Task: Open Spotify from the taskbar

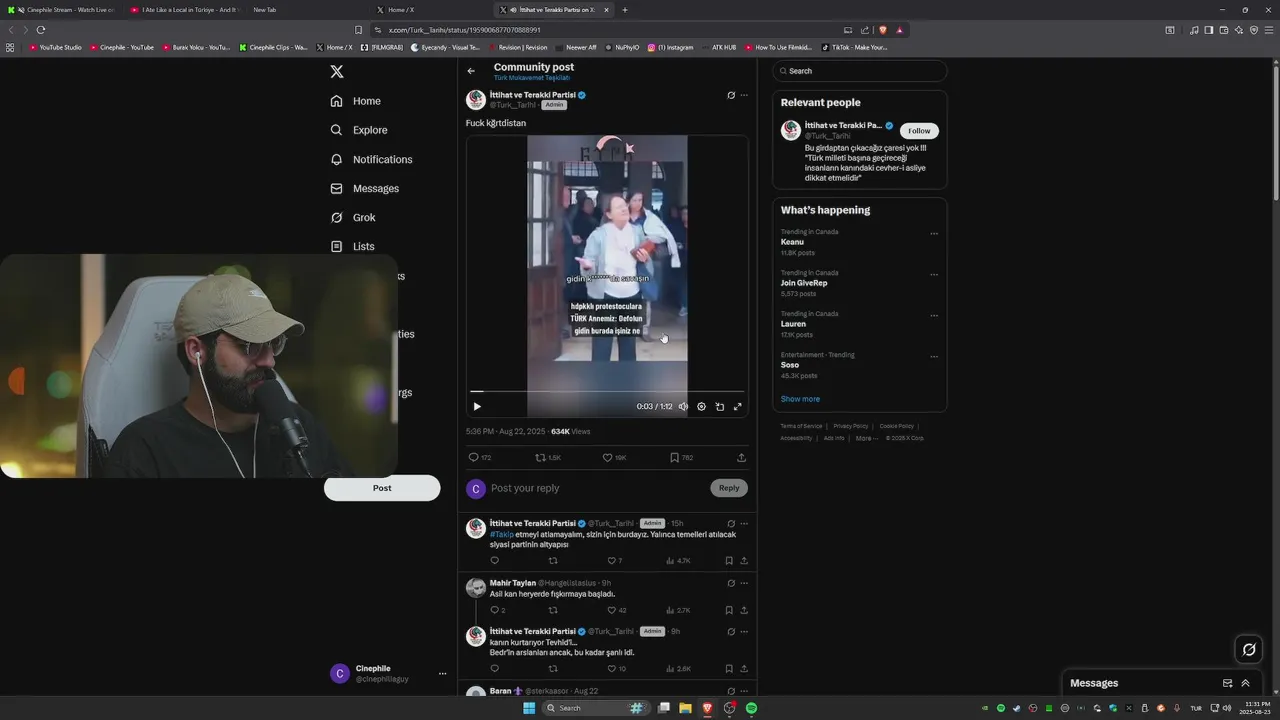Action: point(751,708)
